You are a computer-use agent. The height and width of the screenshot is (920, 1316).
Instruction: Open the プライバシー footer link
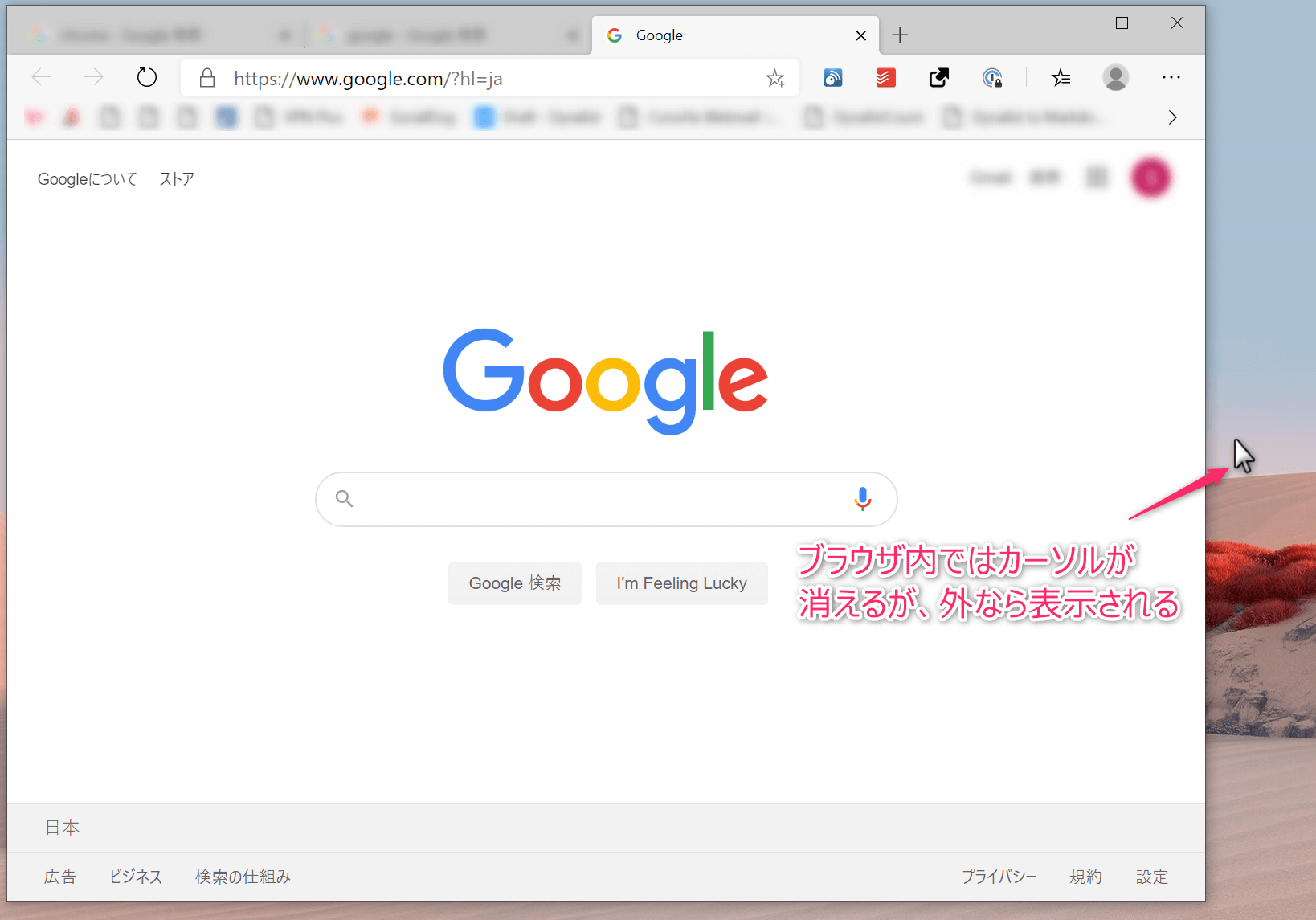(x=999, y=877)
